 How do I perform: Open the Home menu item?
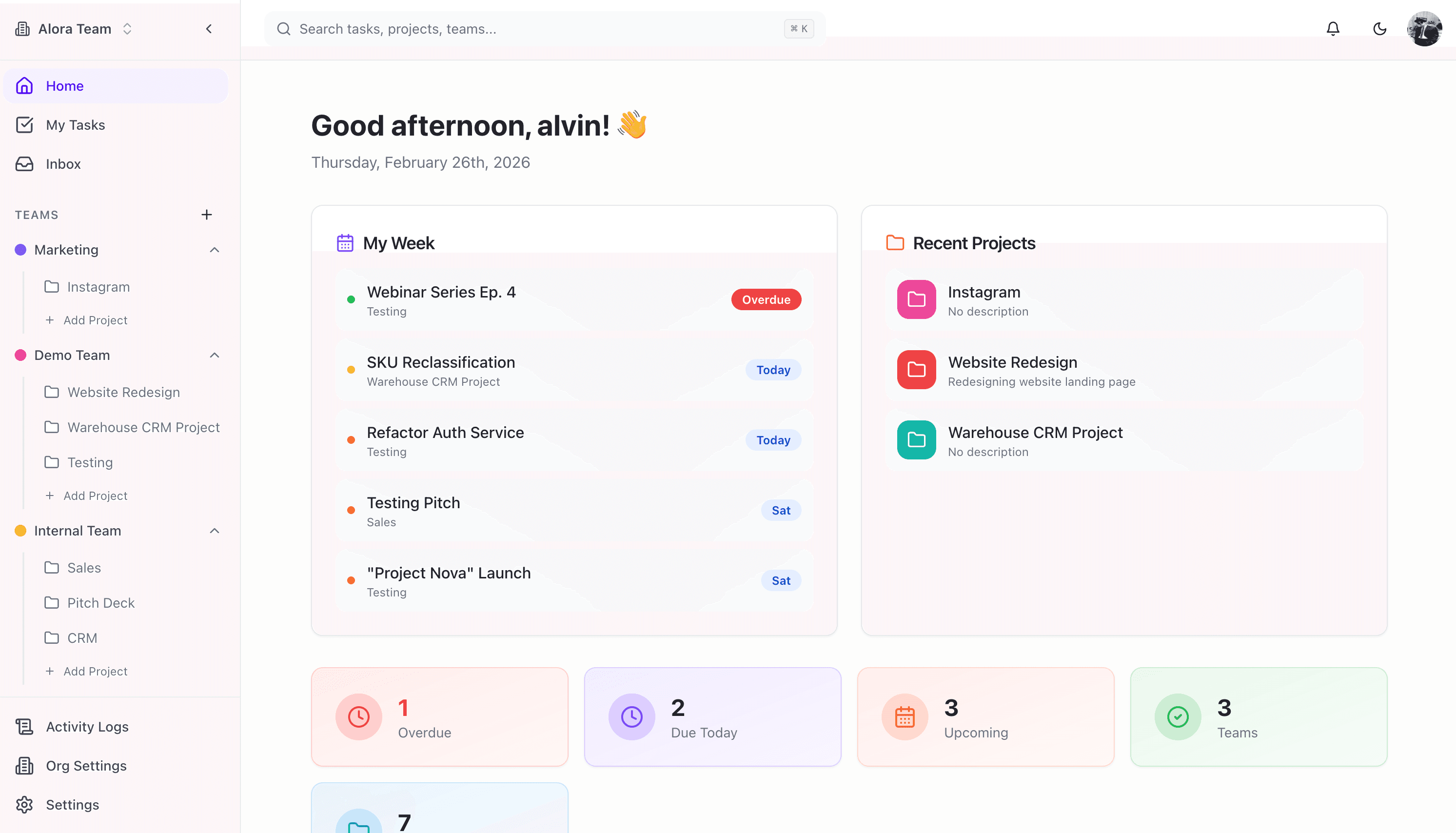[x=65, y=86]
